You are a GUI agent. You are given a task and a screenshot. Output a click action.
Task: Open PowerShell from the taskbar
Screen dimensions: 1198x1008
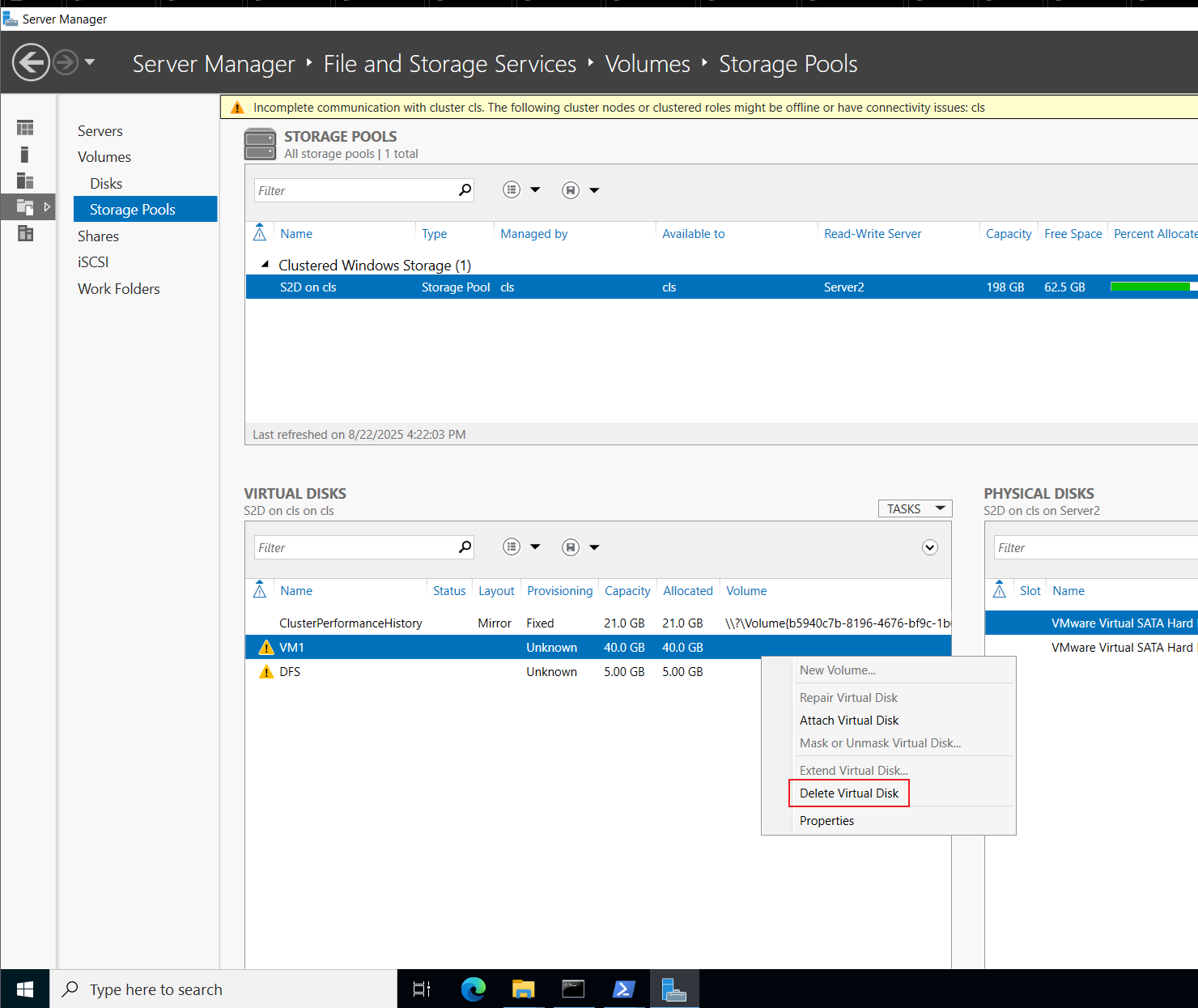coord(624,989)
